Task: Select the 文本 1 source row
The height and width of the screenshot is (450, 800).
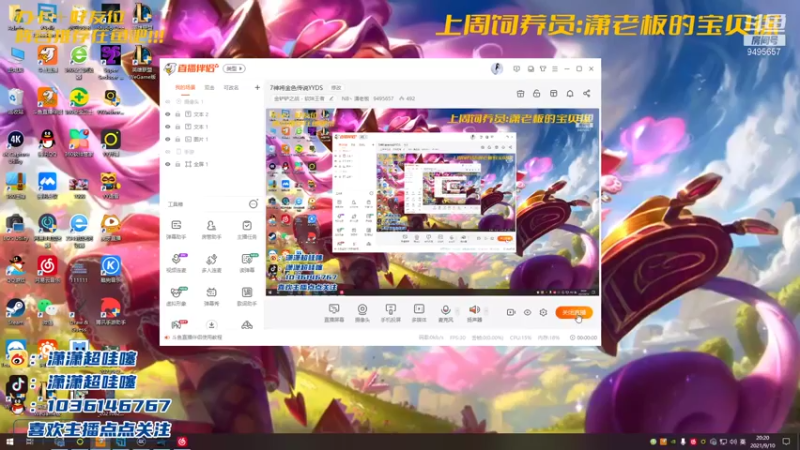Action: pos(212,127)
